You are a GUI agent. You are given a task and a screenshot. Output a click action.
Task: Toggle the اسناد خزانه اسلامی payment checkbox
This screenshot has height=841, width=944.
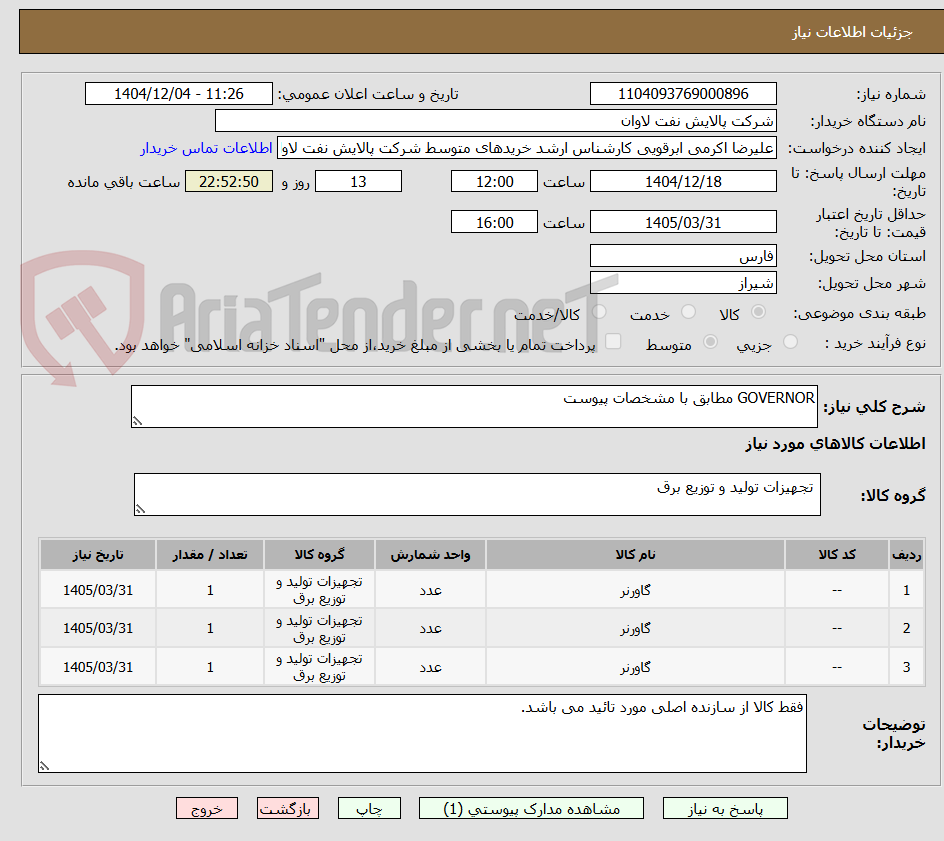click(613, 341)
